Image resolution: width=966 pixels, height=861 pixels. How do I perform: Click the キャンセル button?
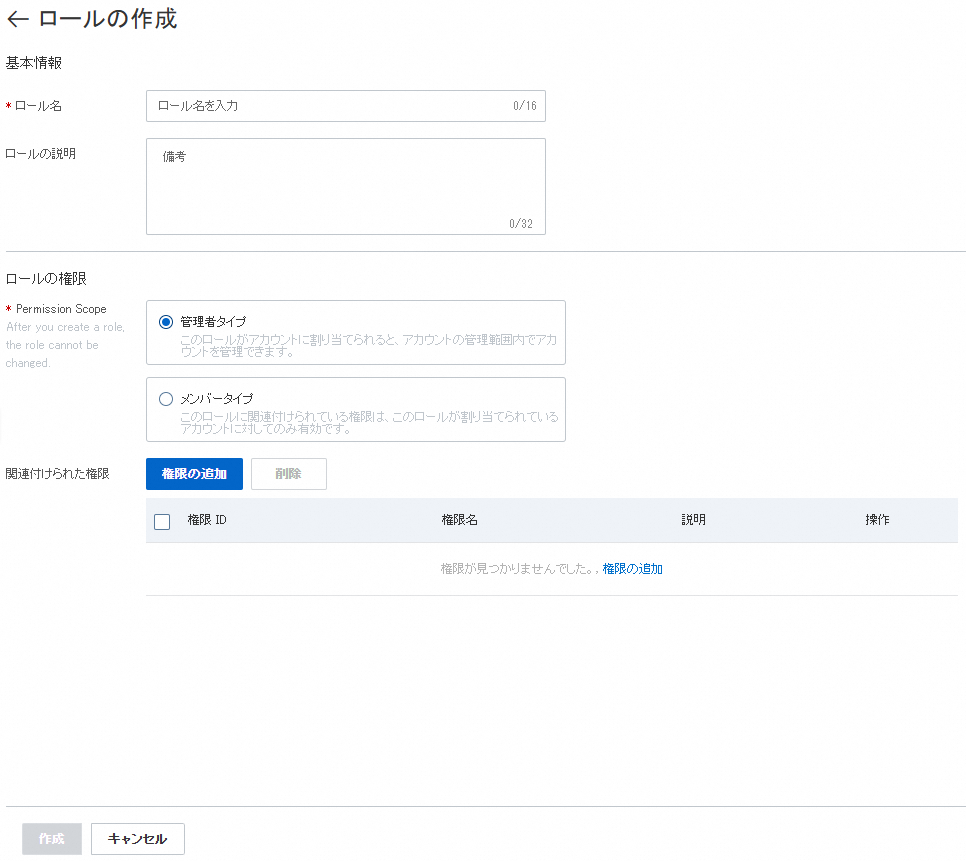pyautogui.click(x=137, y=839)
